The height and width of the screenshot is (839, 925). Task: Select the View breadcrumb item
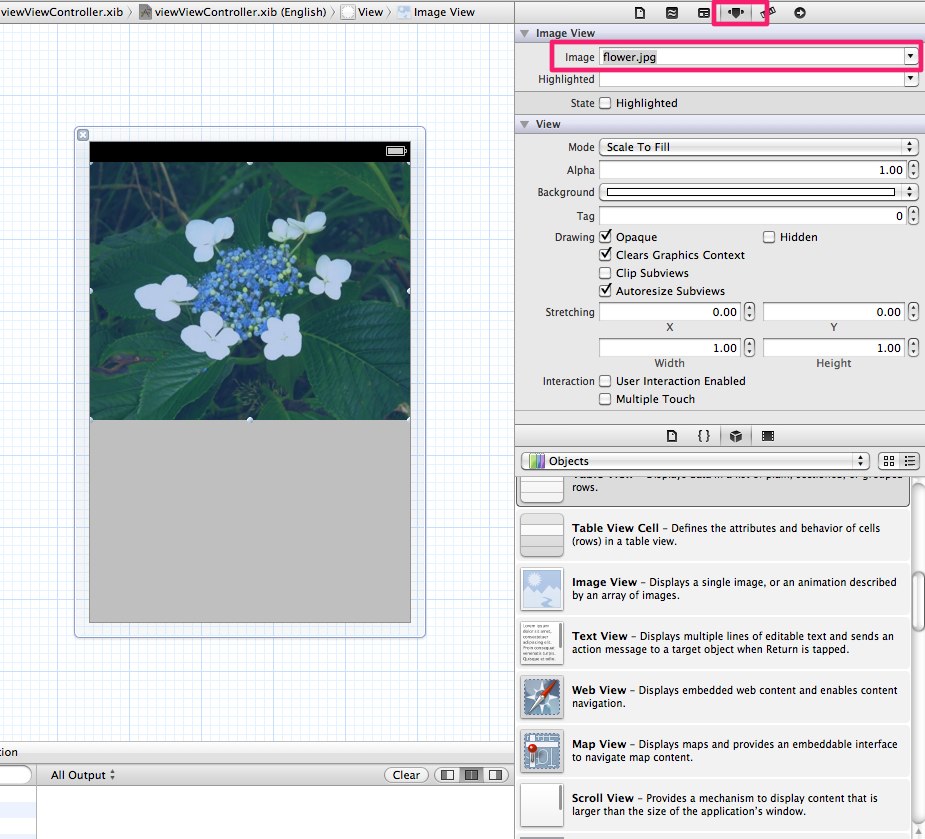coord(362,12)
